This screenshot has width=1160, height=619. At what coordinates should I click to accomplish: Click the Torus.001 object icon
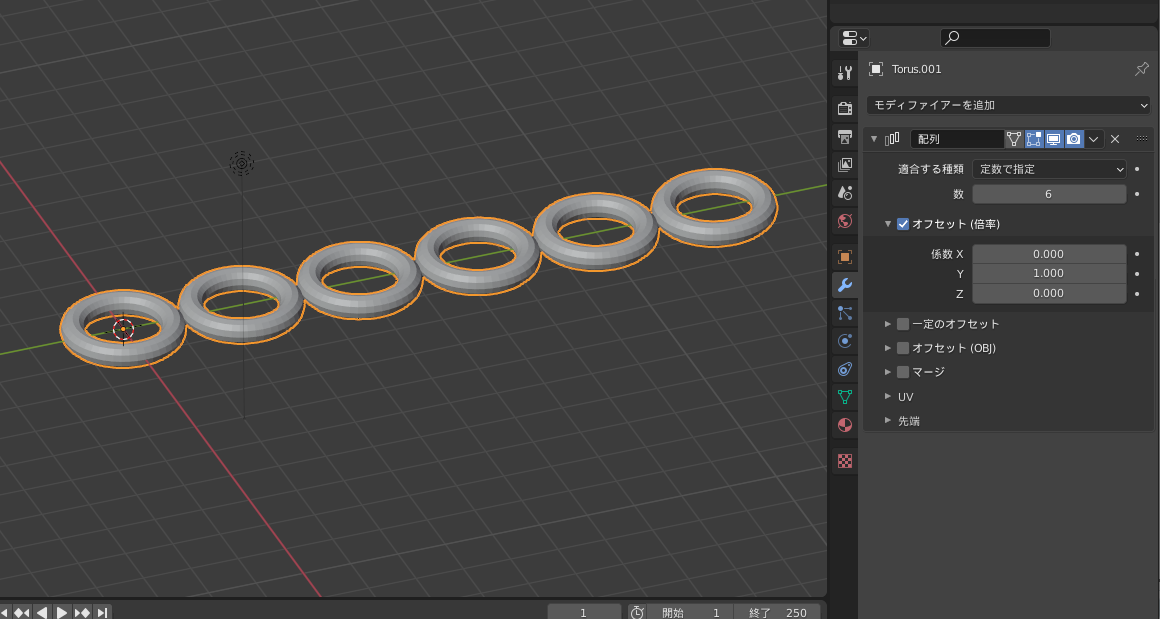point(876,69)
